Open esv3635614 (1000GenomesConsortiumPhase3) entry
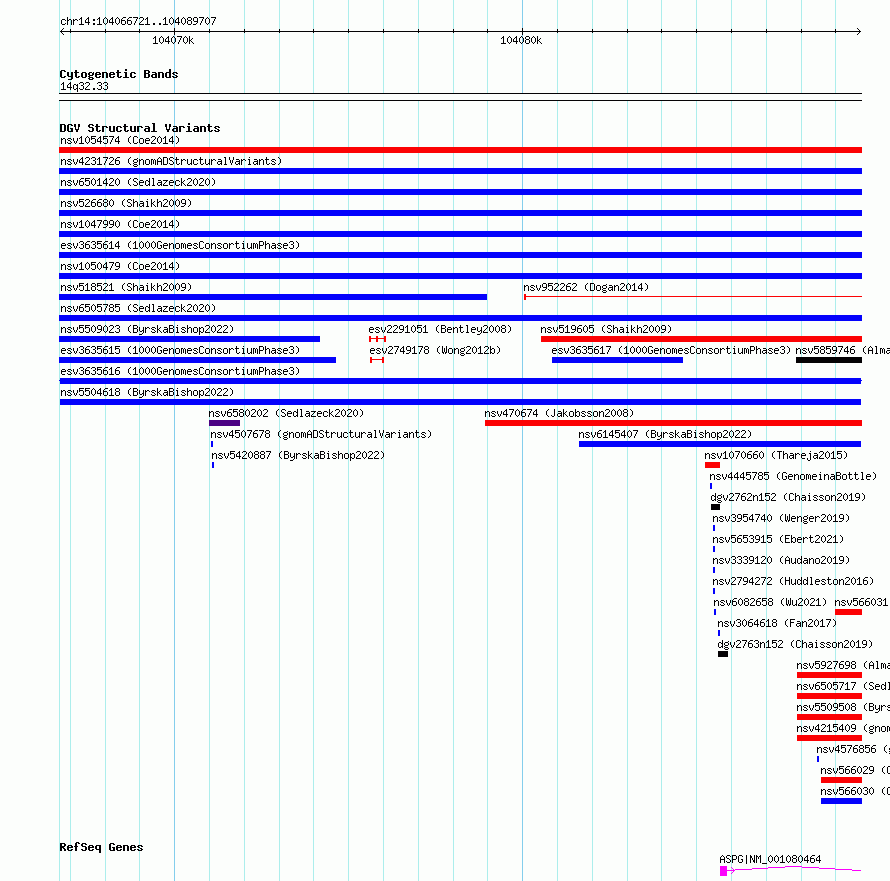The height and width of the screenshot is (881, 890). 180,245
